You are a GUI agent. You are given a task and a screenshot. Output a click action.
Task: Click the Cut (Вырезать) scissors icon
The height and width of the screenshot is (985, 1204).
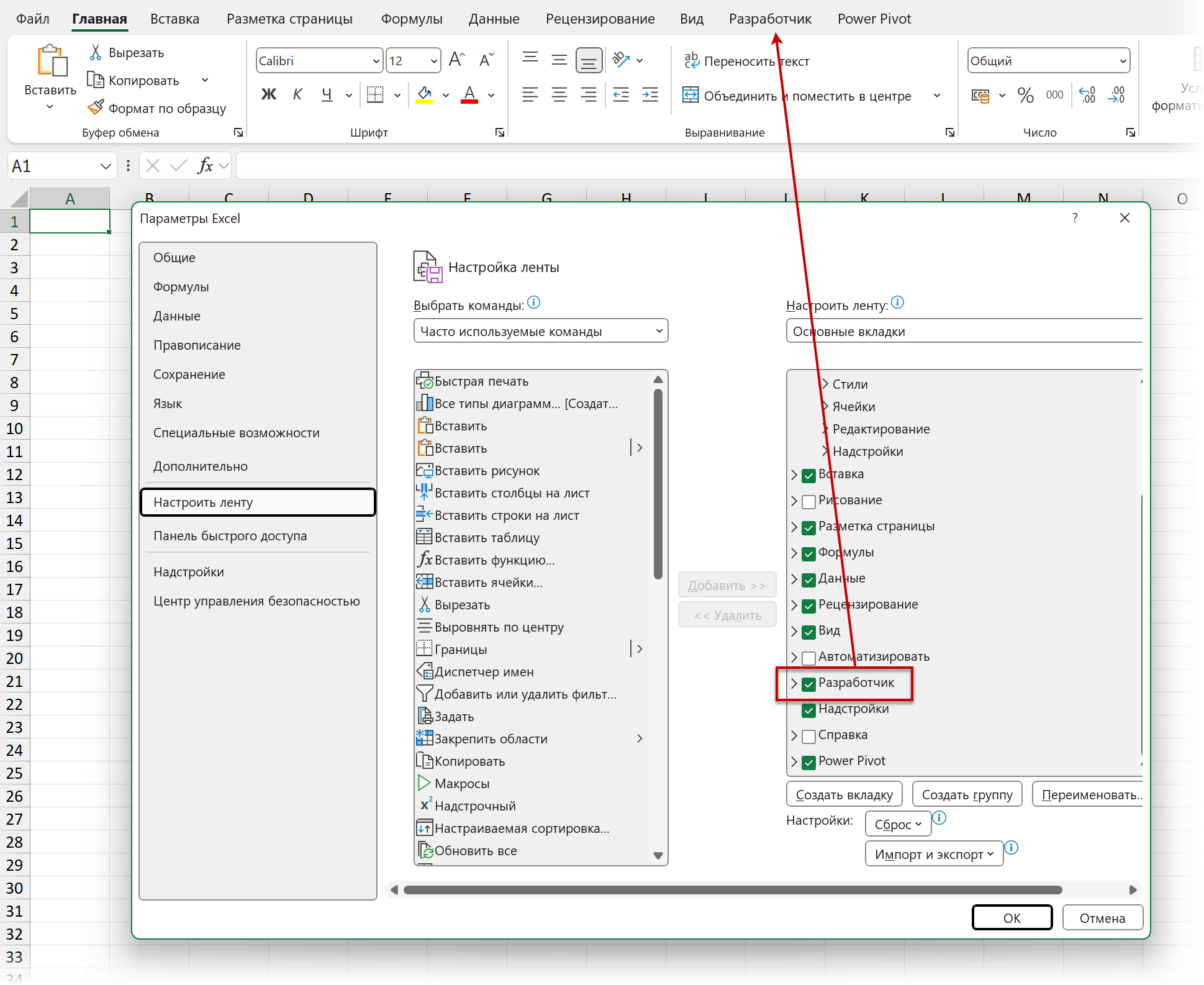pyautogui.click(x=96, y=52)
